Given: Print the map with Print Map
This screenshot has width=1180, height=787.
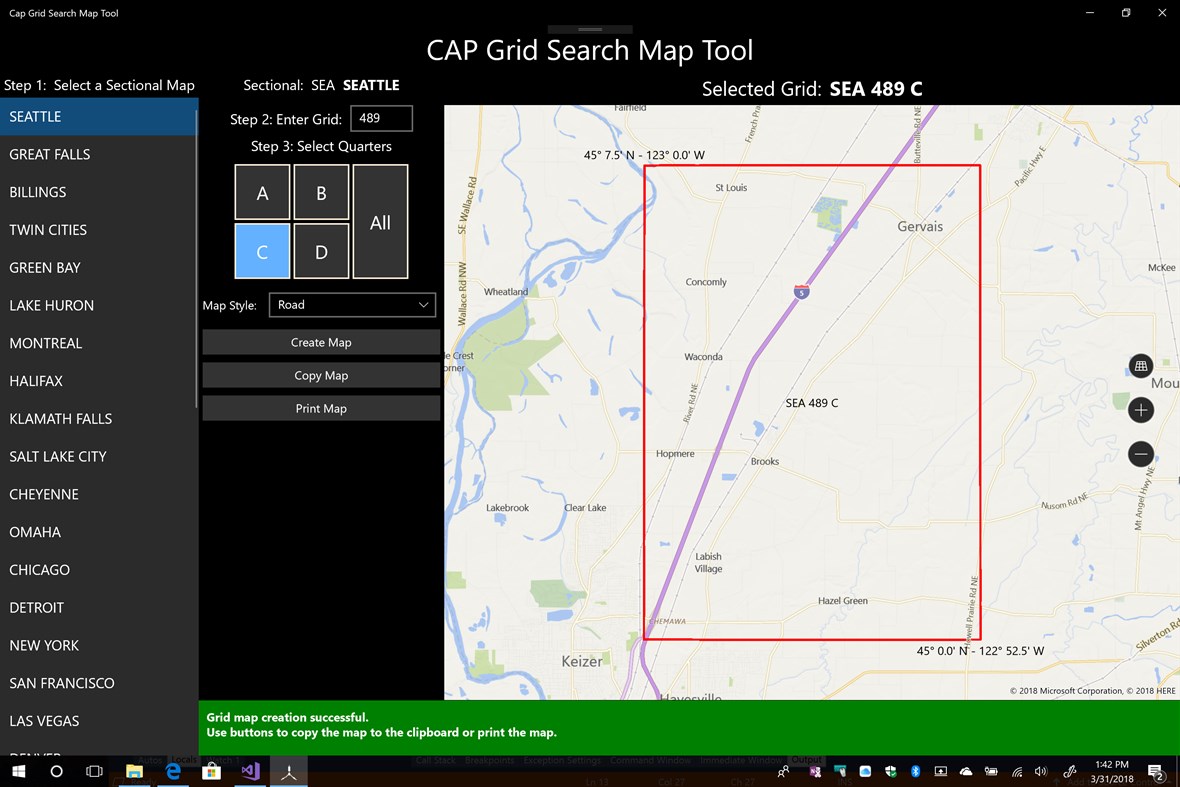Looking at the screenshot, I should click(321, 408).
